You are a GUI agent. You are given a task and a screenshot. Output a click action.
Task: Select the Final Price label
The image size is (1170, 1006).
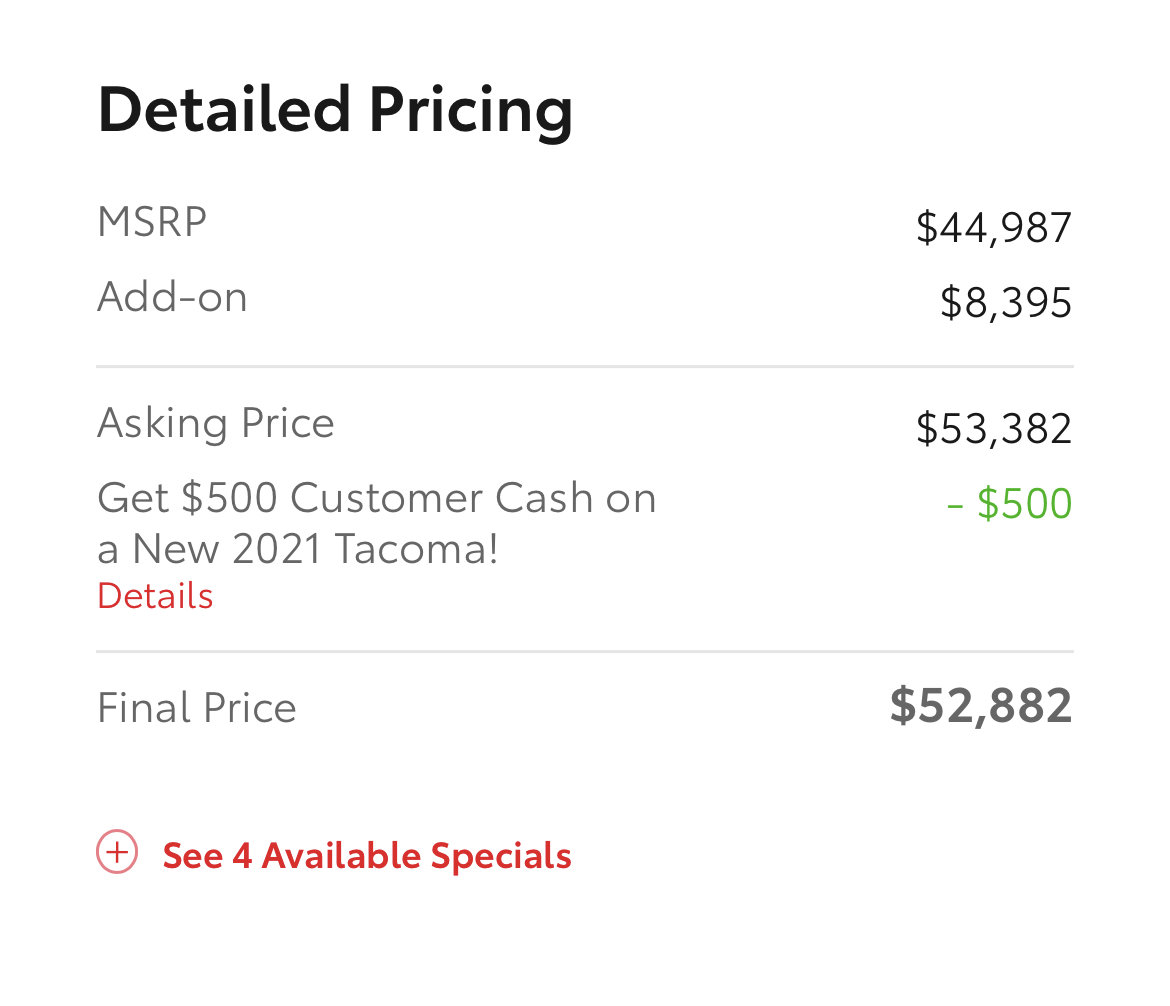[197, 707]
